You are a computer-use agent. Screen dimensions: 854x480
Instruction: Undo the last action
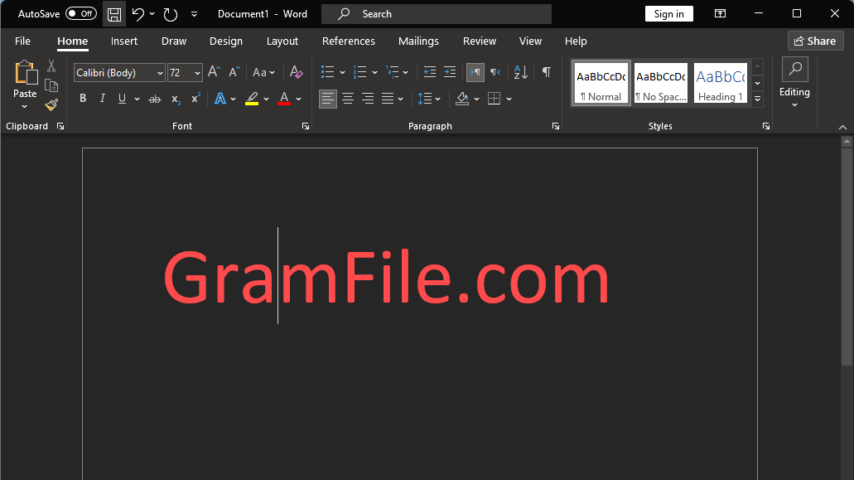[138, 14]
